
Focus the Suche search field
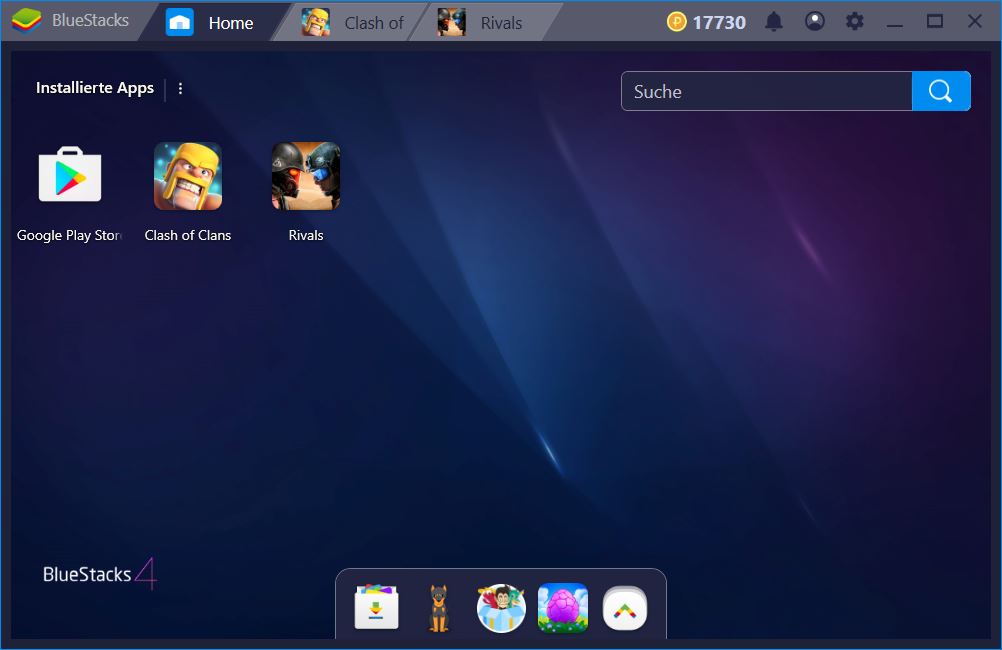pyautogui.click(x=766, y=91)
